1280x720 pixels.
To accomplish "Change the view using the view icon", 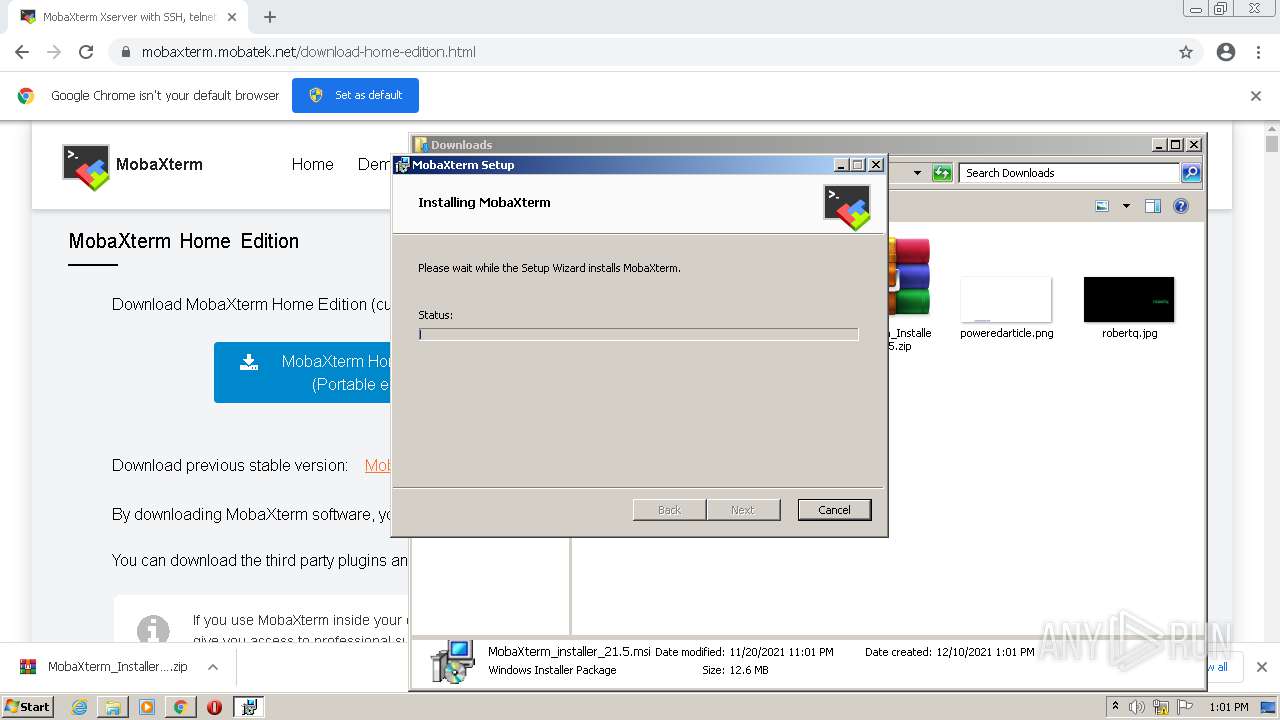I will [x=1102, y=206].
